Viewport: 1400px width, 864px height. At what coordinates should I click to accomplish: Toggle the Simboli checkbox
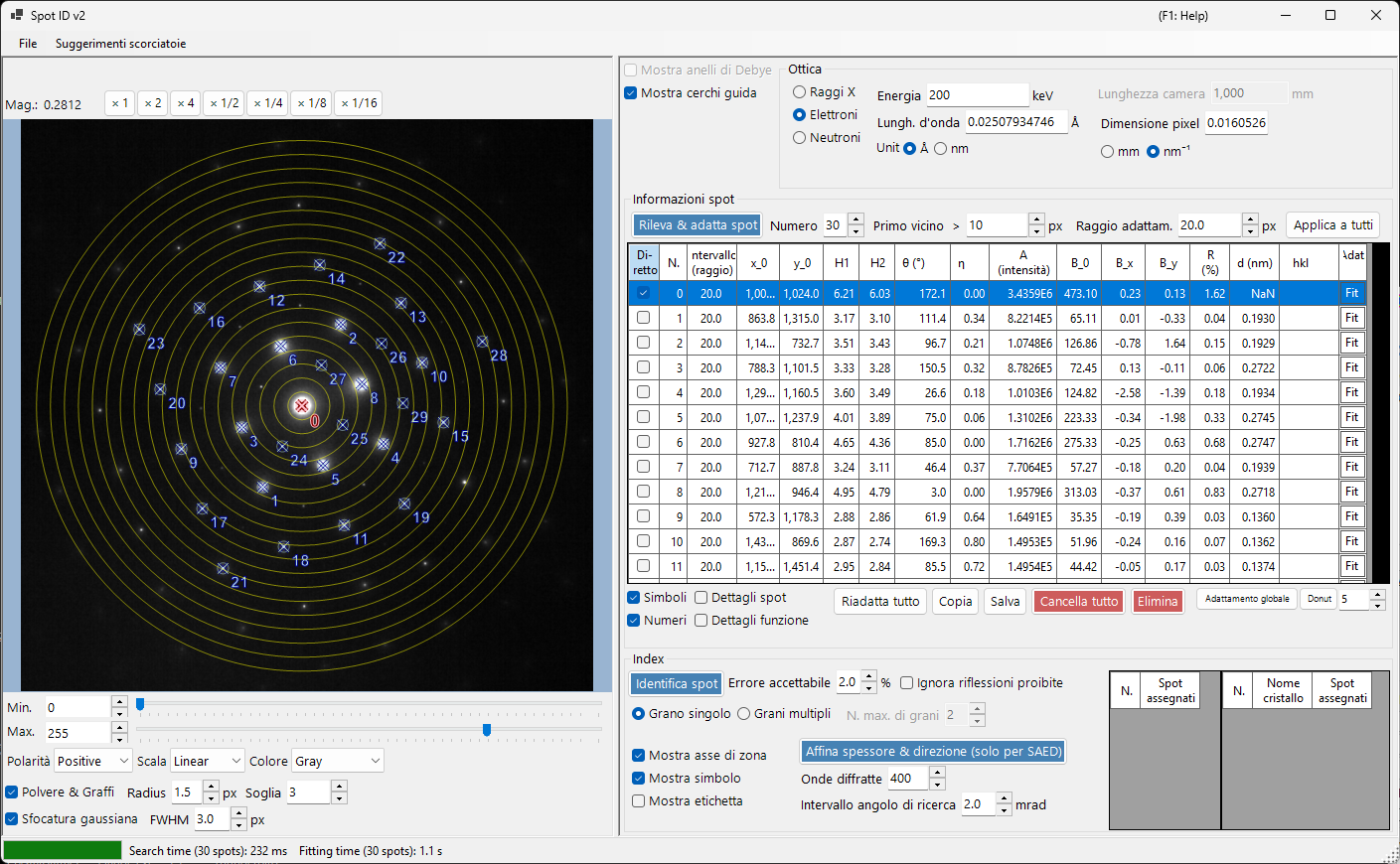(633, 598)
